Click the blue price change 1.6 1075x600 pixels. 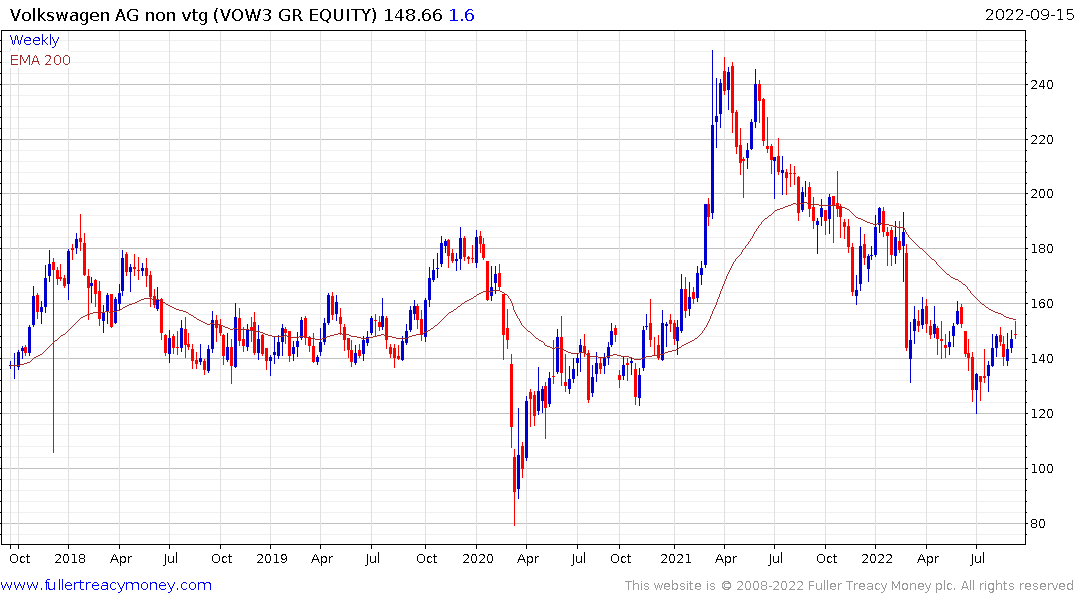pos(461,15)
